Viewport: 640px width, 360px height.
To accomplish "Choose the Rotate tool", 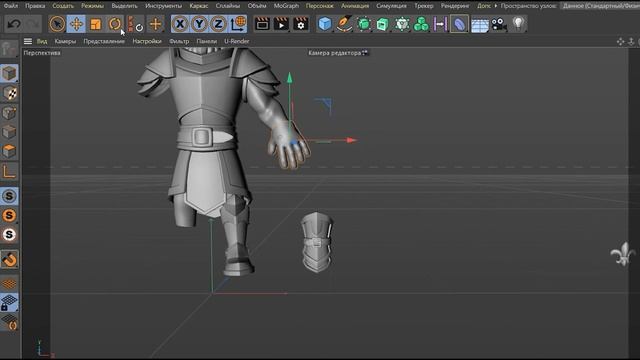I will pyautogui.click(x=115, y=24).
